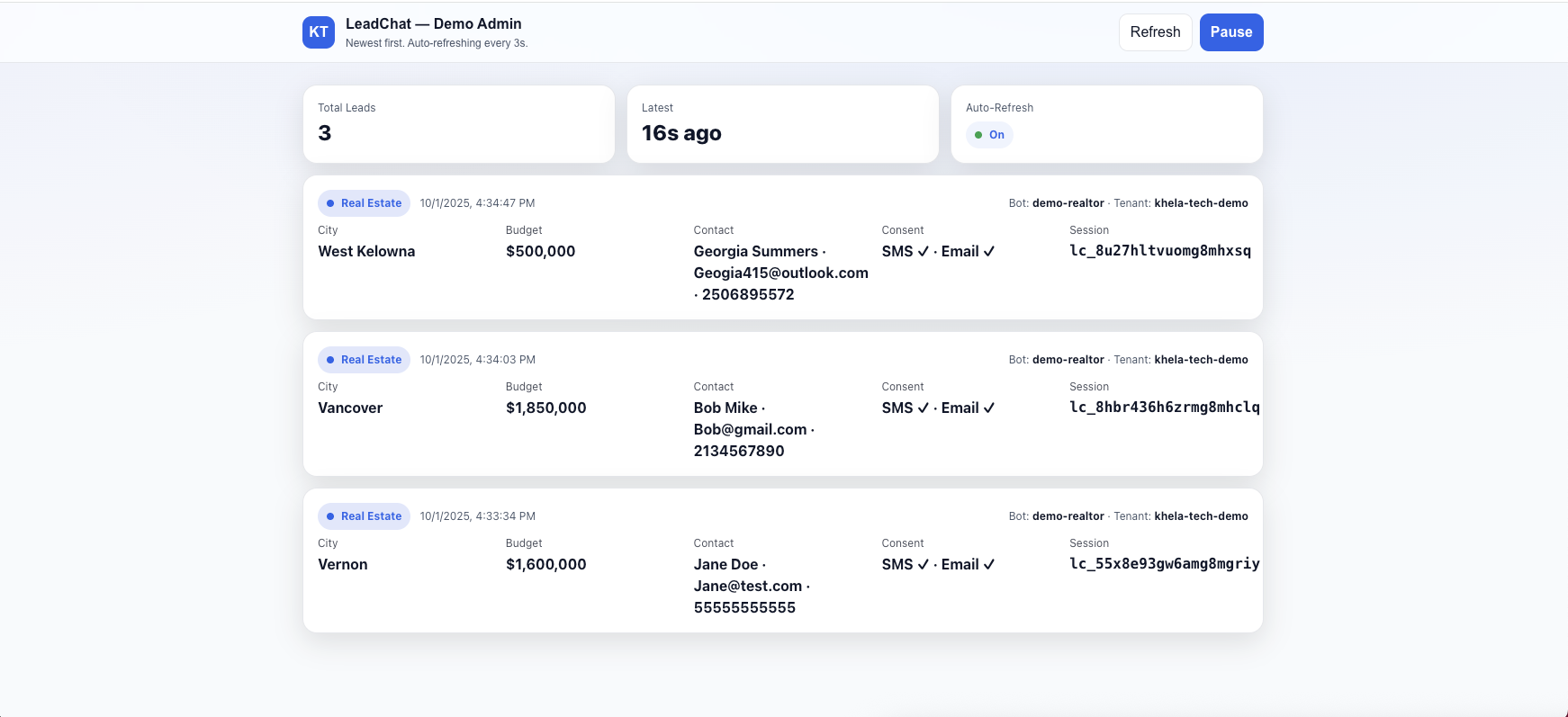Click the $1,600,000 budget for Vernon
This screenshot has height=717, width=1568.
545,564
